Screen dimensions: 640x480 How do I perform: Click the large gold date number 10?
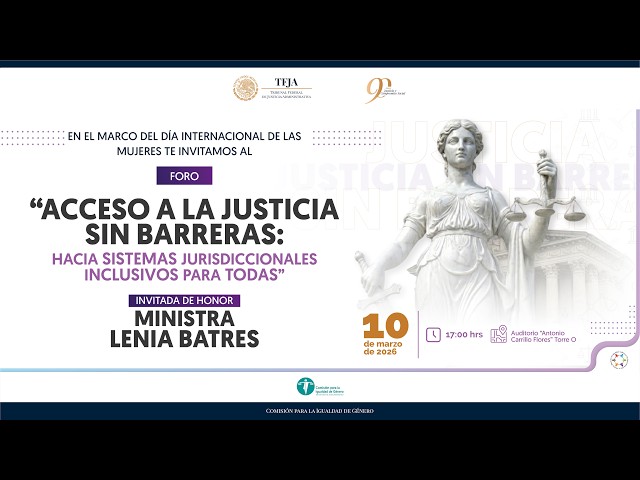pyautogui.click(x=386, y=326)
